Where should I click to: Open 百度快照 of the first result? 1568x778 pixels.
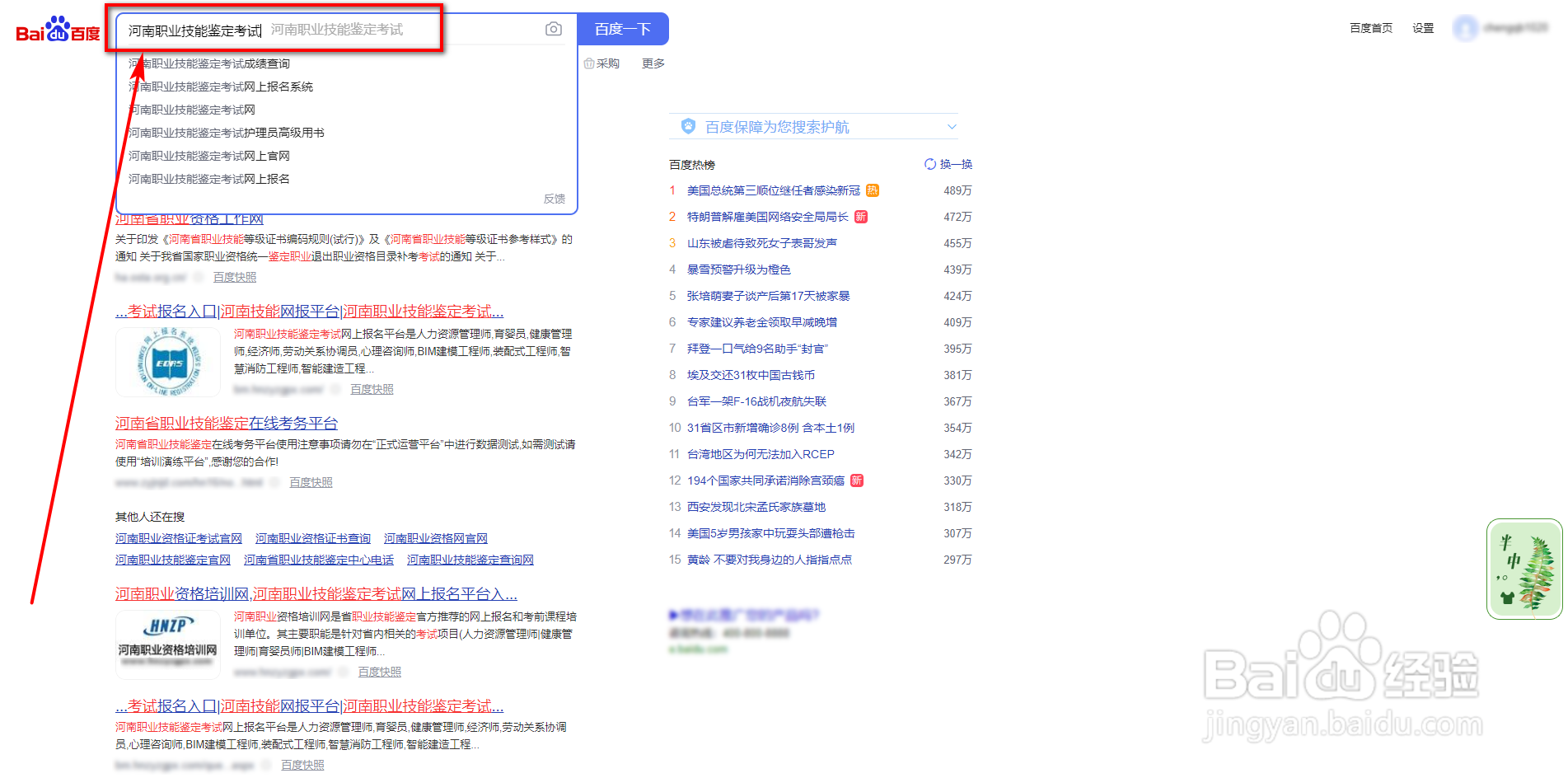[x=234, y=276]
